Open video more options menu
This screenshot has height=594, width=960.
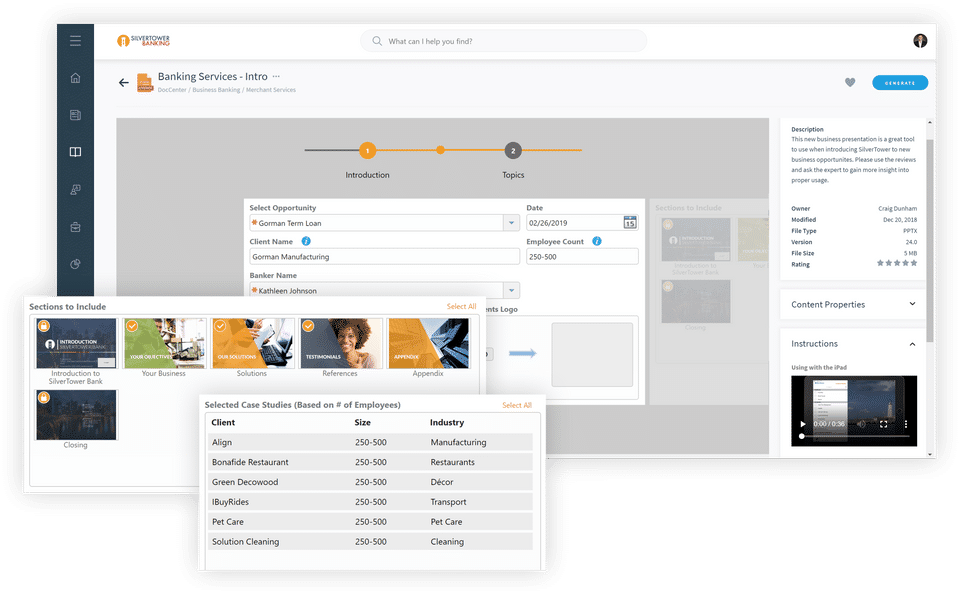pos(906,424)
